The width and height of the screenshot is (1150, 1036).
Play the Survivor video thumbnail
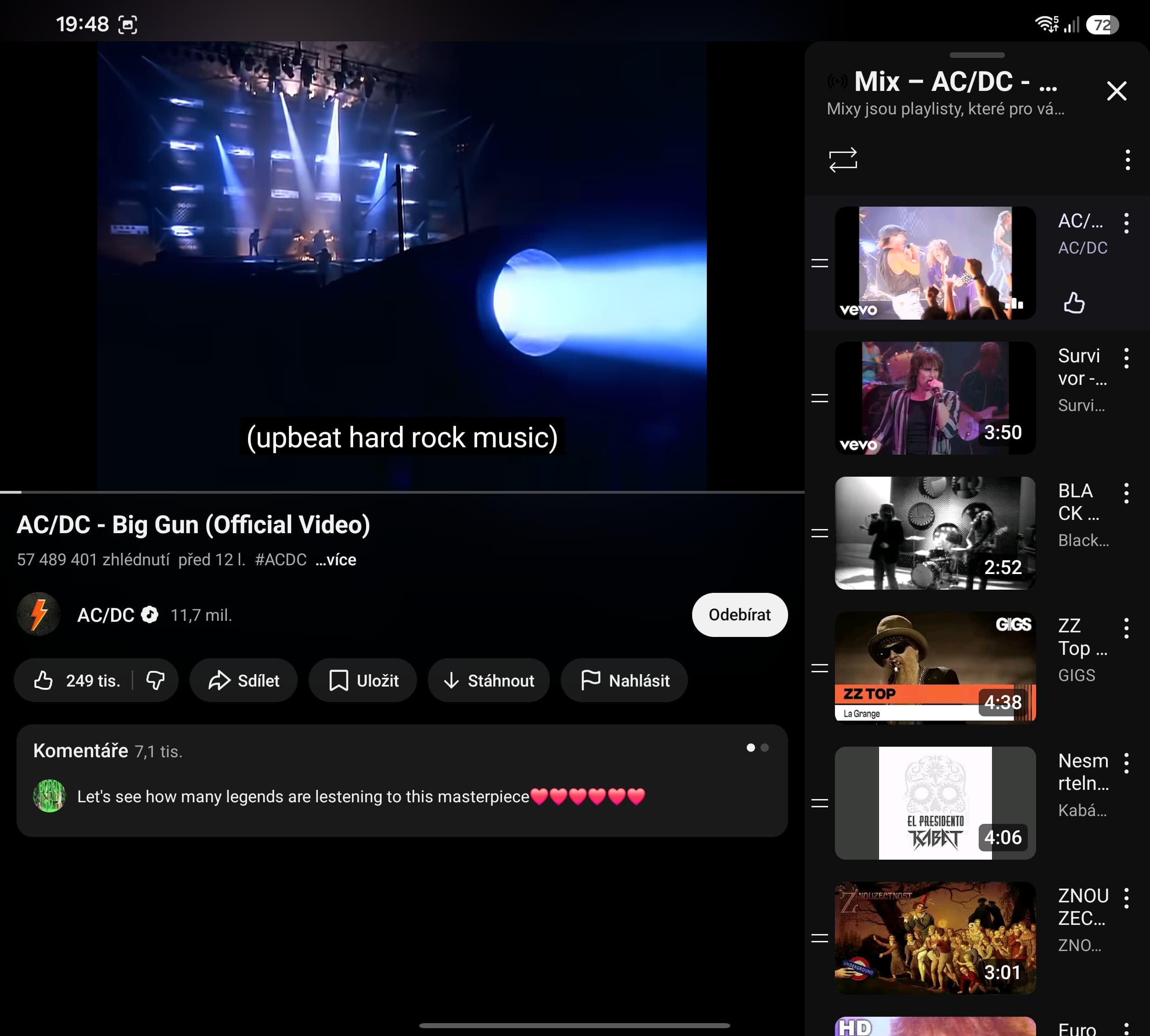point(935,398)
